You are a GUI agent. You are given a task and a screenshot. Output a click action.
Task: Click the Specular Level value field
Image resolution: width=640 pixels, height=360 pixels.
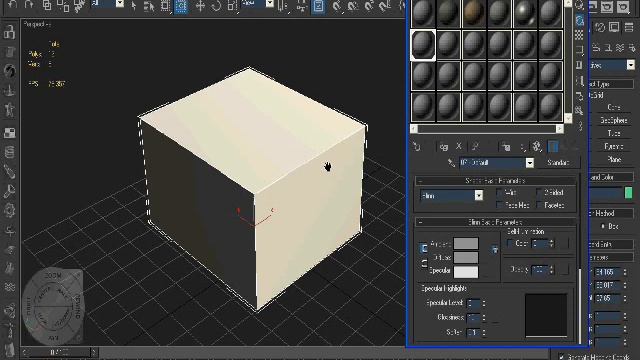click(473, 303)
